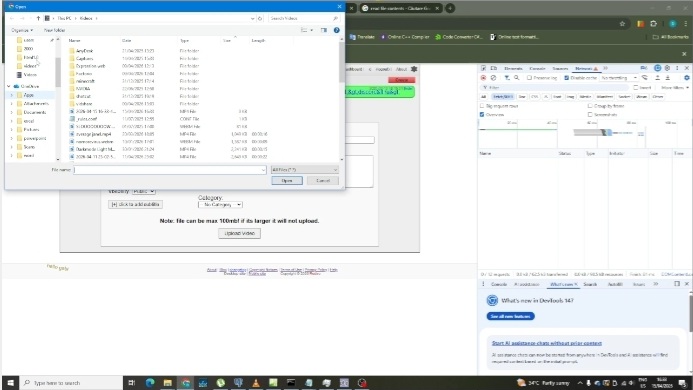Switch to the upper Console tab in DevTools
The image size is (693, 390).
[537, 69]
